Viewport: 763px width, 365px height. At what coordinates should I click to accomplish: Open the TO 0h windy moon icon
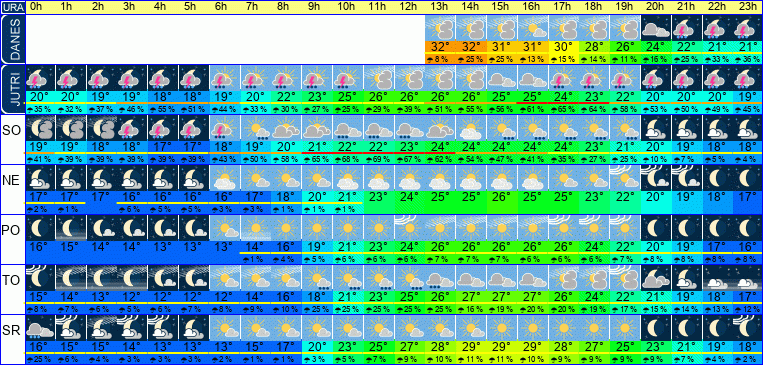[x=40, y=277]
